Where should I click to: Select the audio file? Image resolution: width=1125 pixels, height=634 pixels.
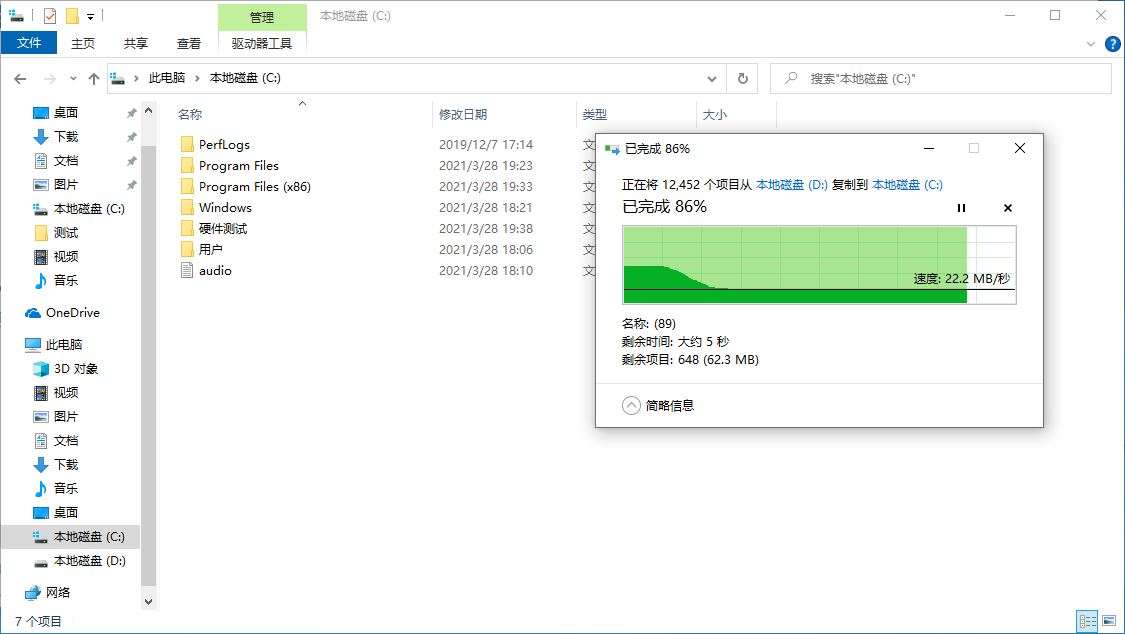pos(215,270)
